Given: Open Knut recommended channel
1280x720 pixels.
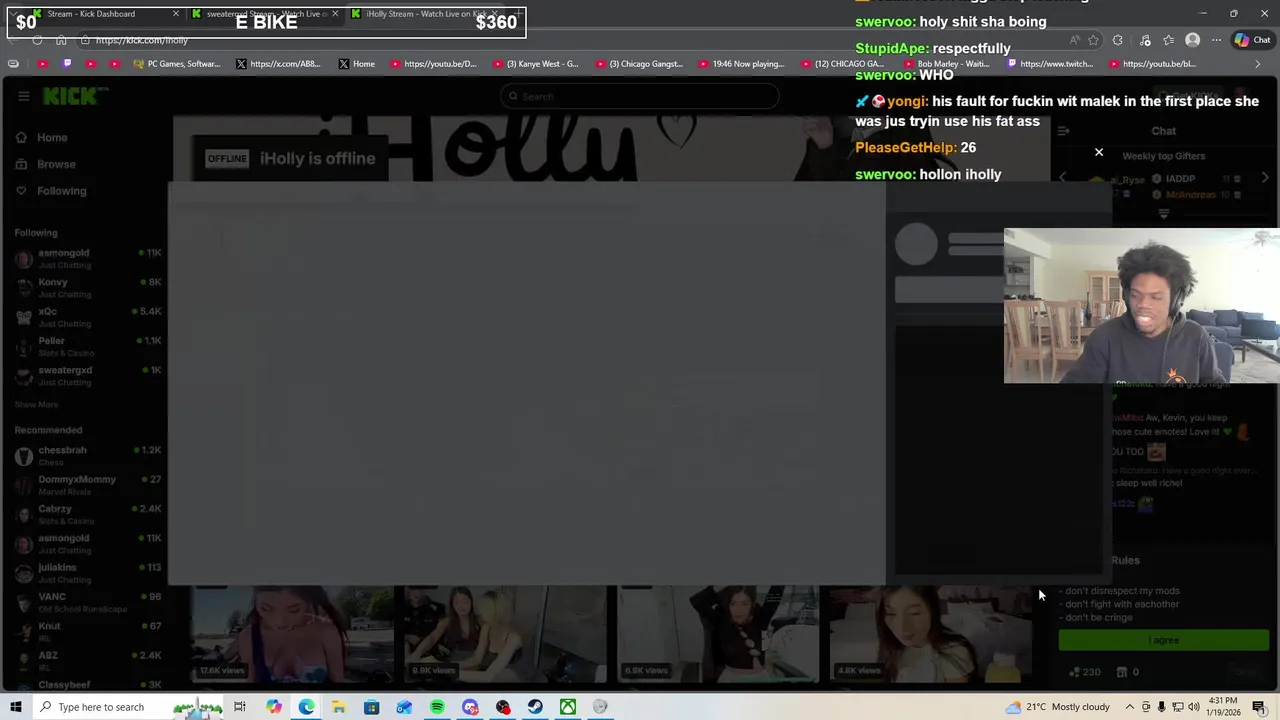Looking at the screenshot, I should pyautogui.click(x=87, y=631).
